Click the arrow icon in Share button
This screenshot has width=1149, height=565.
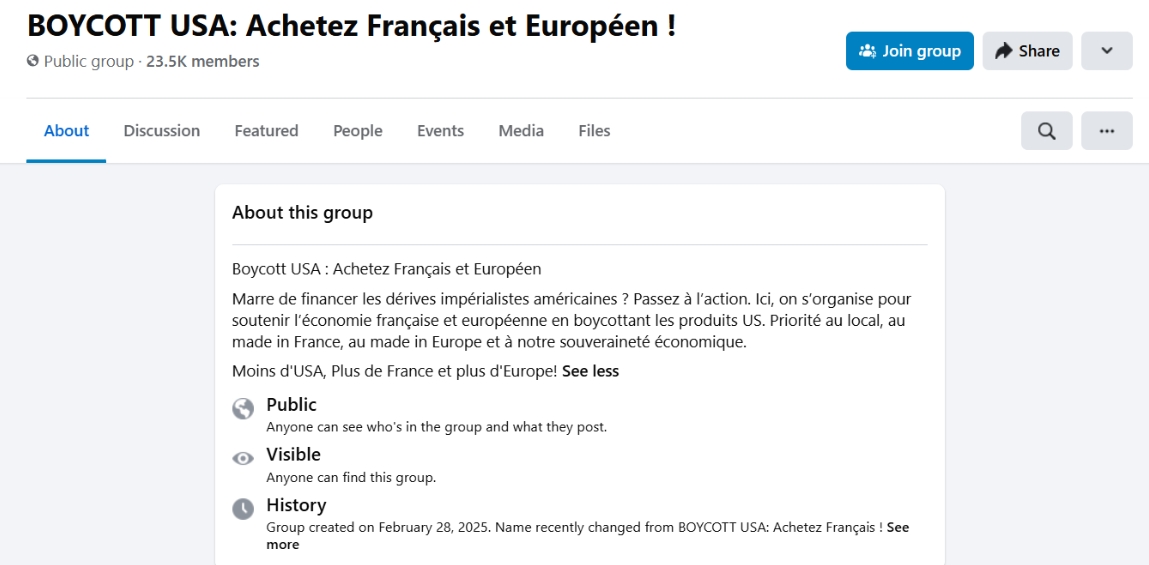(1002, 51)
